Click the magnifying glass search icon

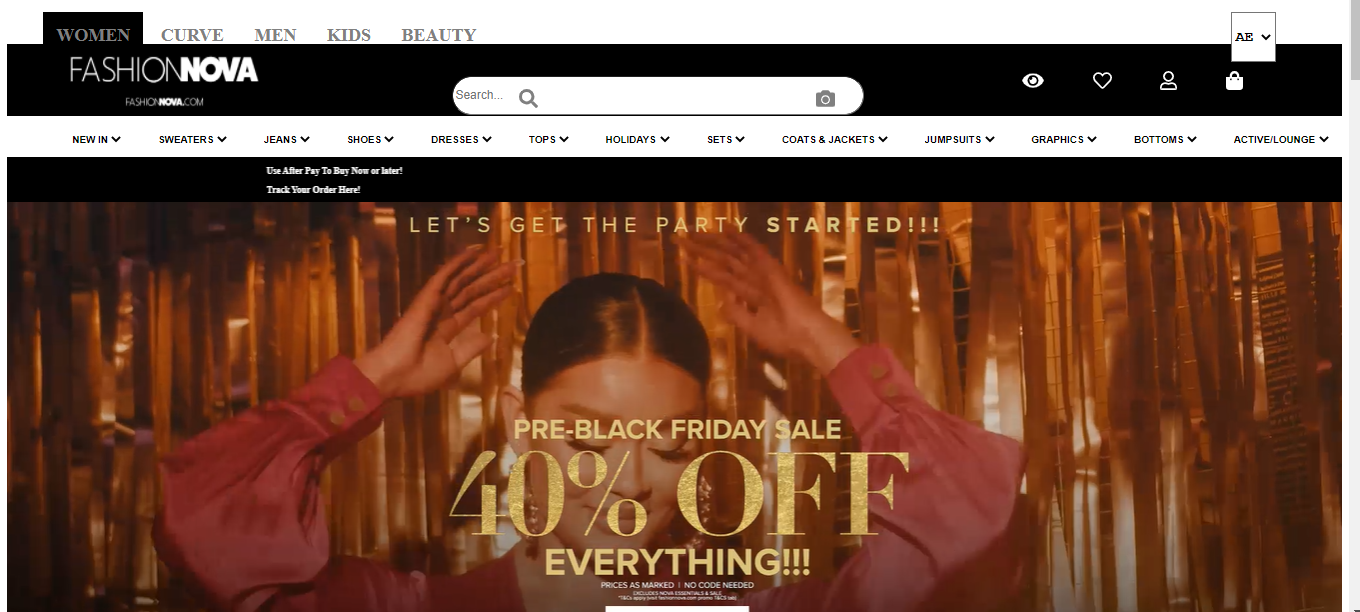528,98
